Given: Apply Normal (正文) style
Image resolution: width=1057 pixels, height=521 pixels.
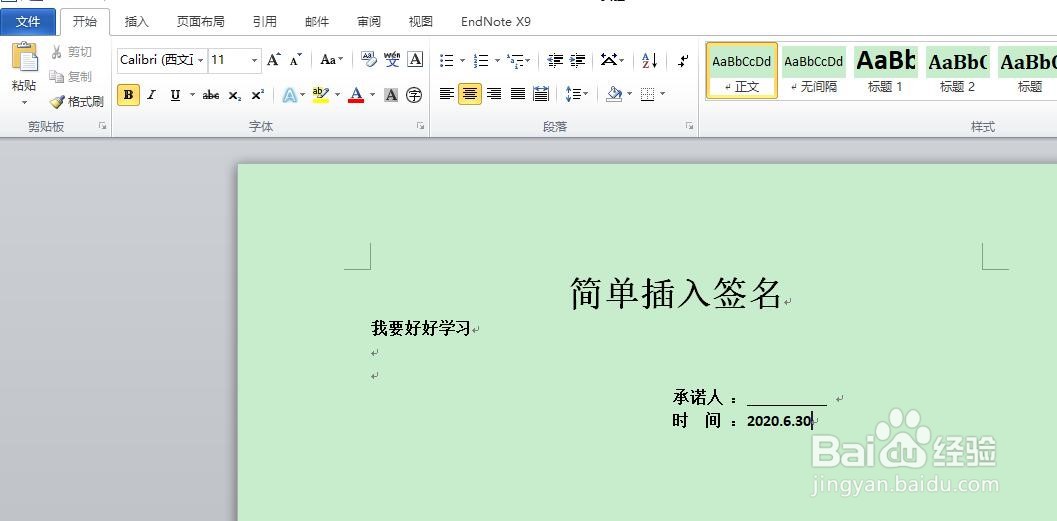Looking at the screenshot, I should (742, 71).
